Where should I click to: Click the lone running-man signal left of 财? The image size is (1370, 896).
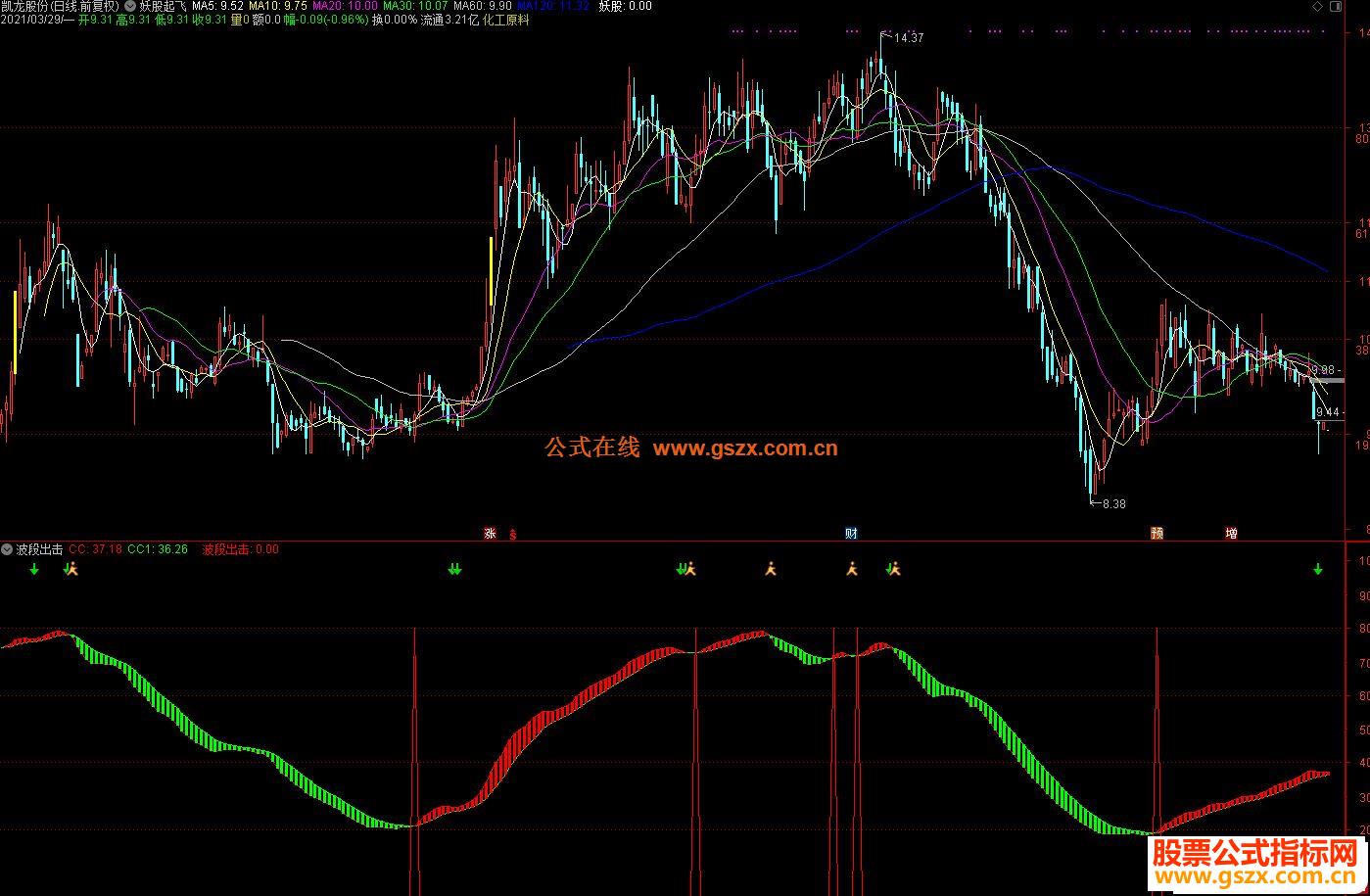(771, 568)
